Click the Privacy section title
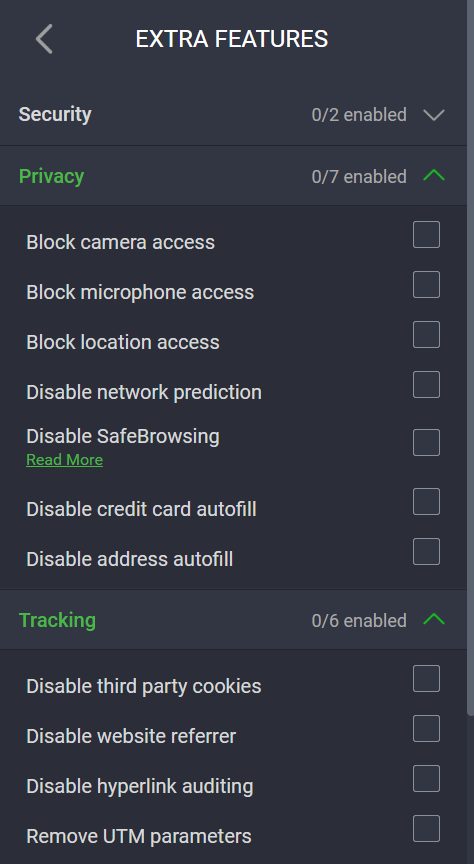 click(51, 176)
